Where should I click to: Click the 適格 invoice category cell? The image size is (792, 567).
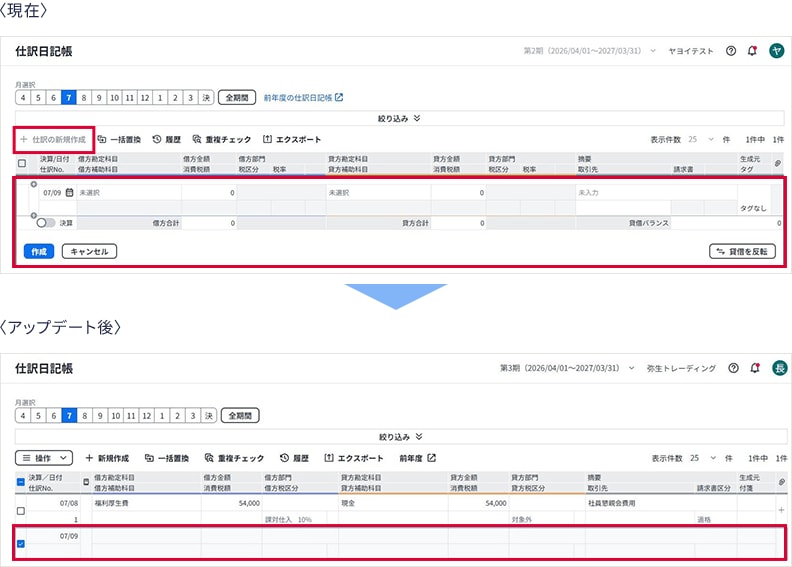click(716, 519)
